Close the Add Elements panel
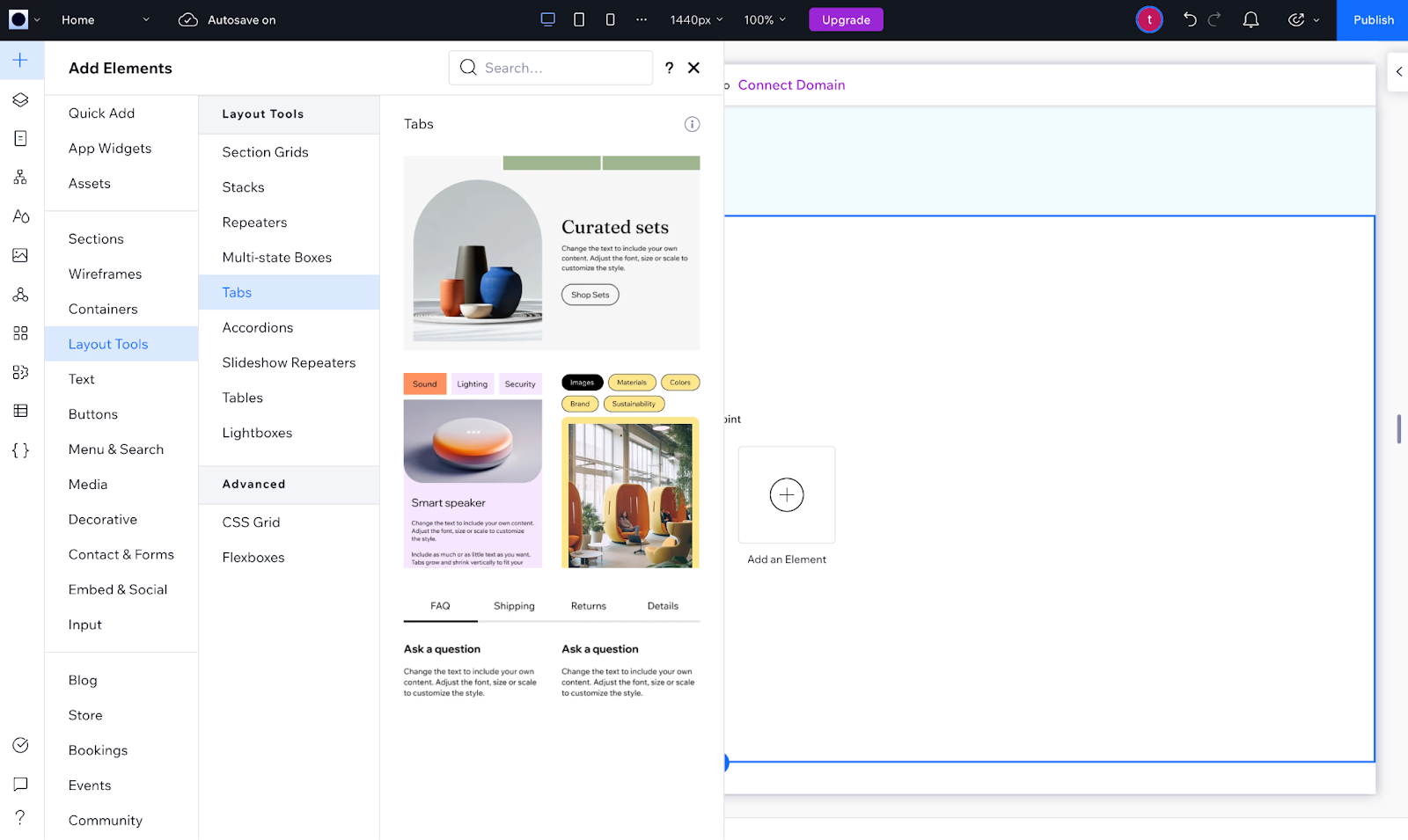The image size is (1408, 840). (693, 68)
